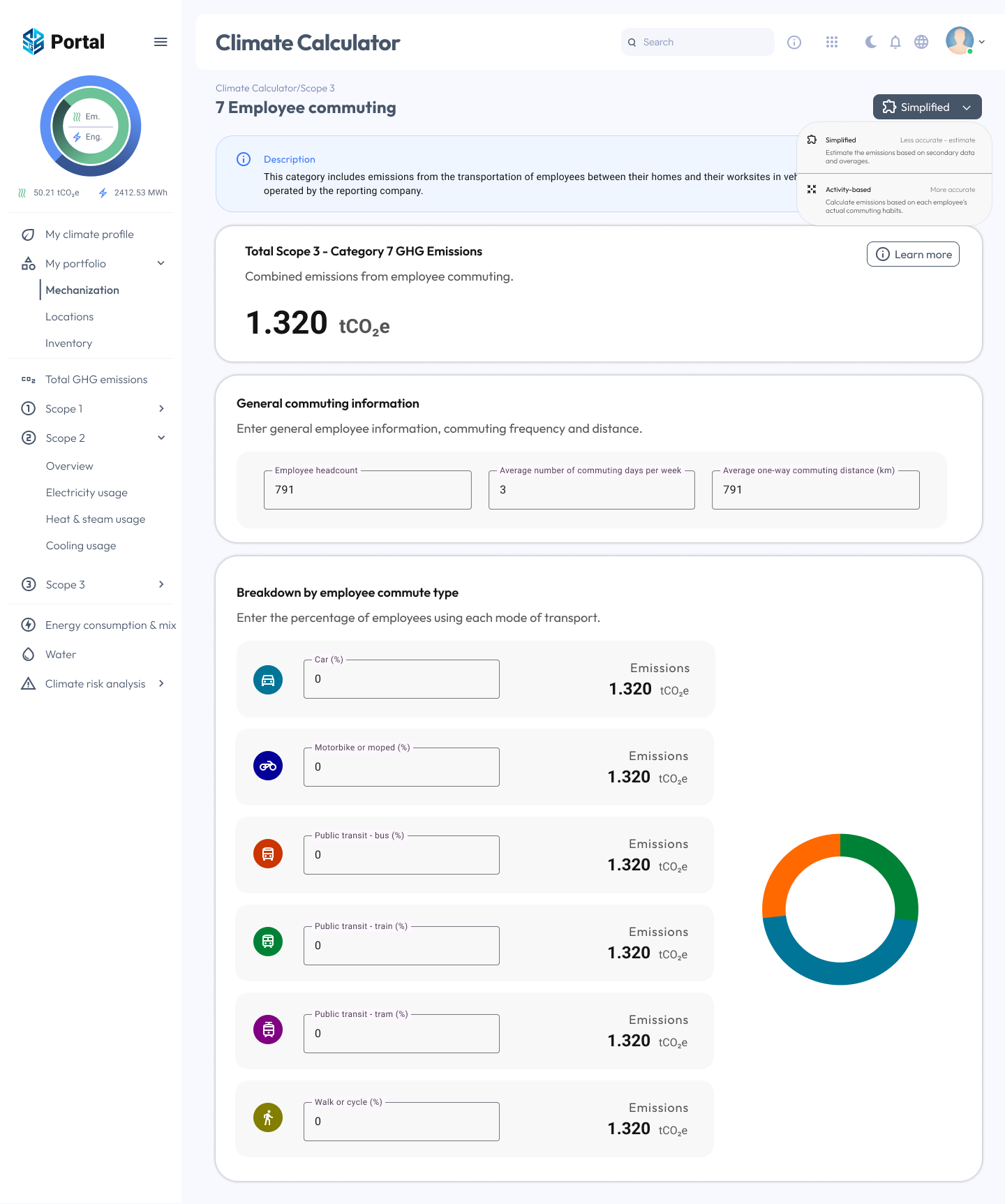The image size is (1005, 1204).
Task: Click the Employee headcount input field
Action: click(368, 490)
